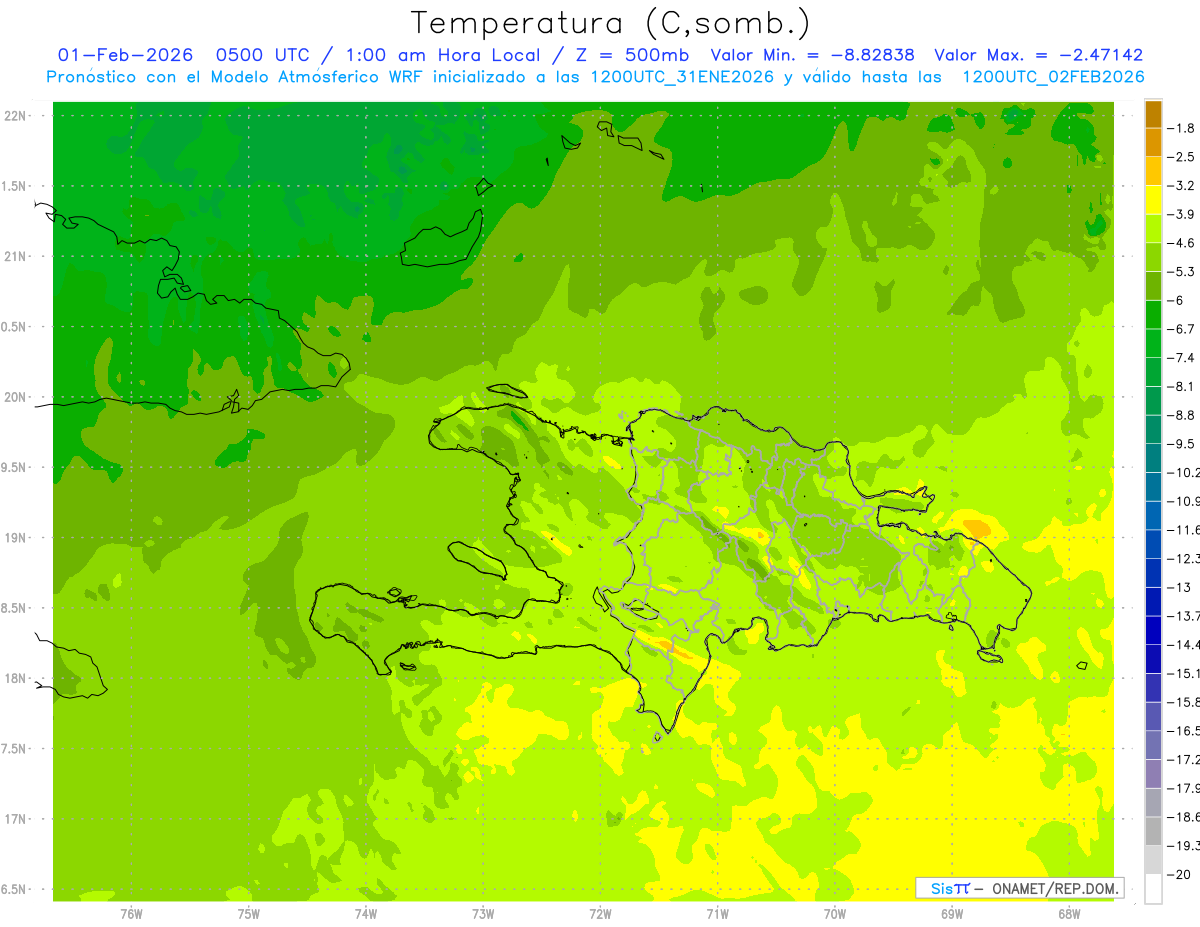Click the '-17.2' colorbar value
The width and height of the screenshot is (1200, 927).
tap(1184, 760)
